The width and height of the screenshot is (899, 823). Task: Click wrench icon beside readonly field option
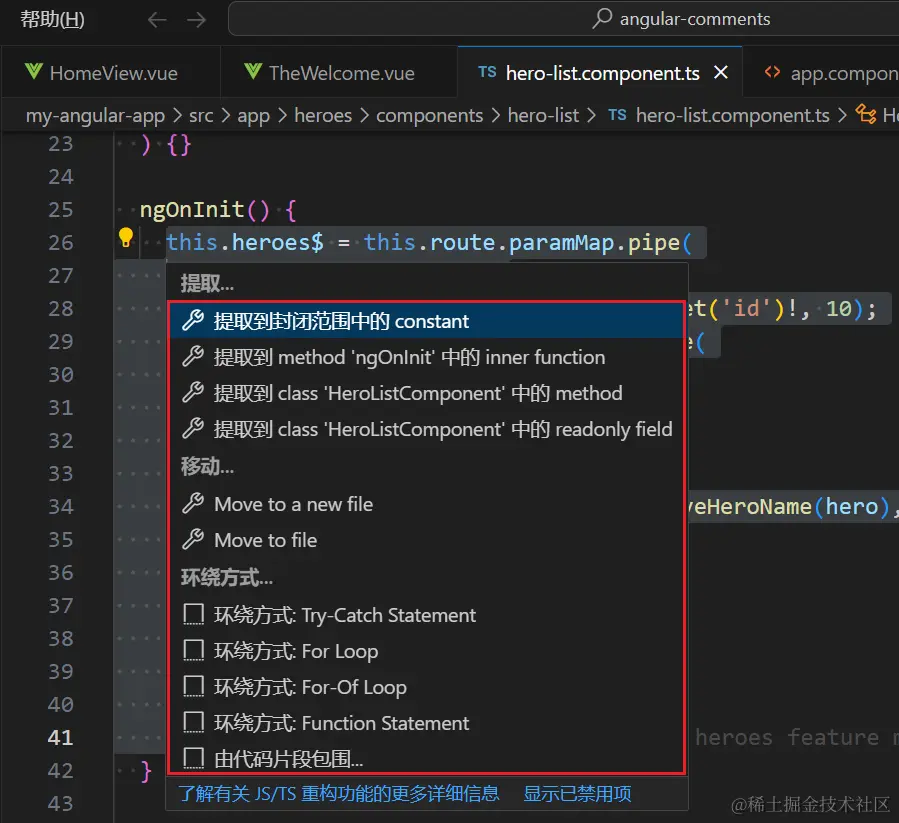click(193, 429)
